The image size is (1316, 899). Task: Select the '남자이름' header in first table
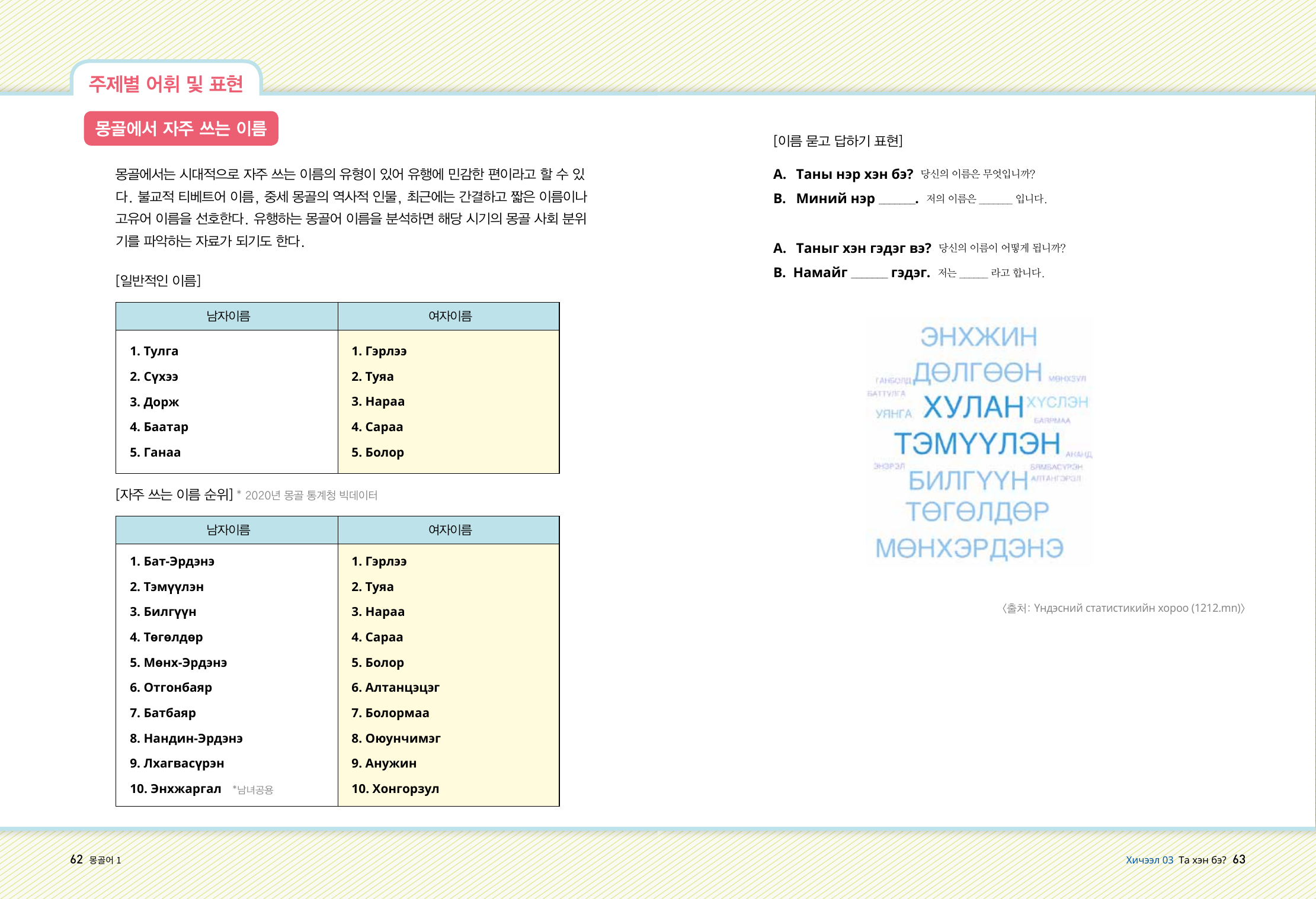pos(228,316)
